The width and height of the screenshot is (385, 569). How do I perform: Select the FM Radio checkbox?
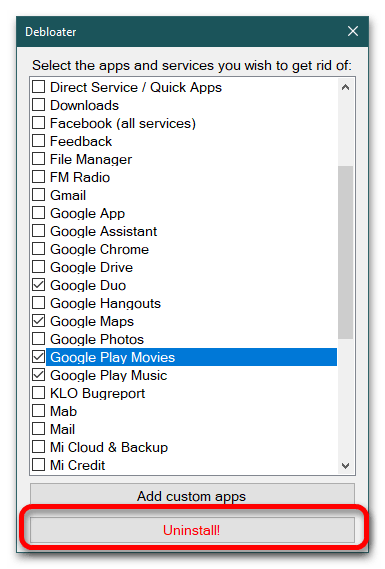[38, 177]
